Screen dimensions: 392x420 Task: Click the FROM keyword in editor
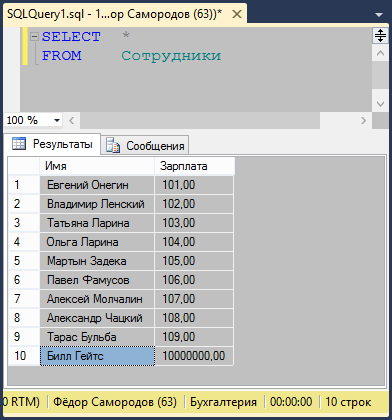(61, 55)
